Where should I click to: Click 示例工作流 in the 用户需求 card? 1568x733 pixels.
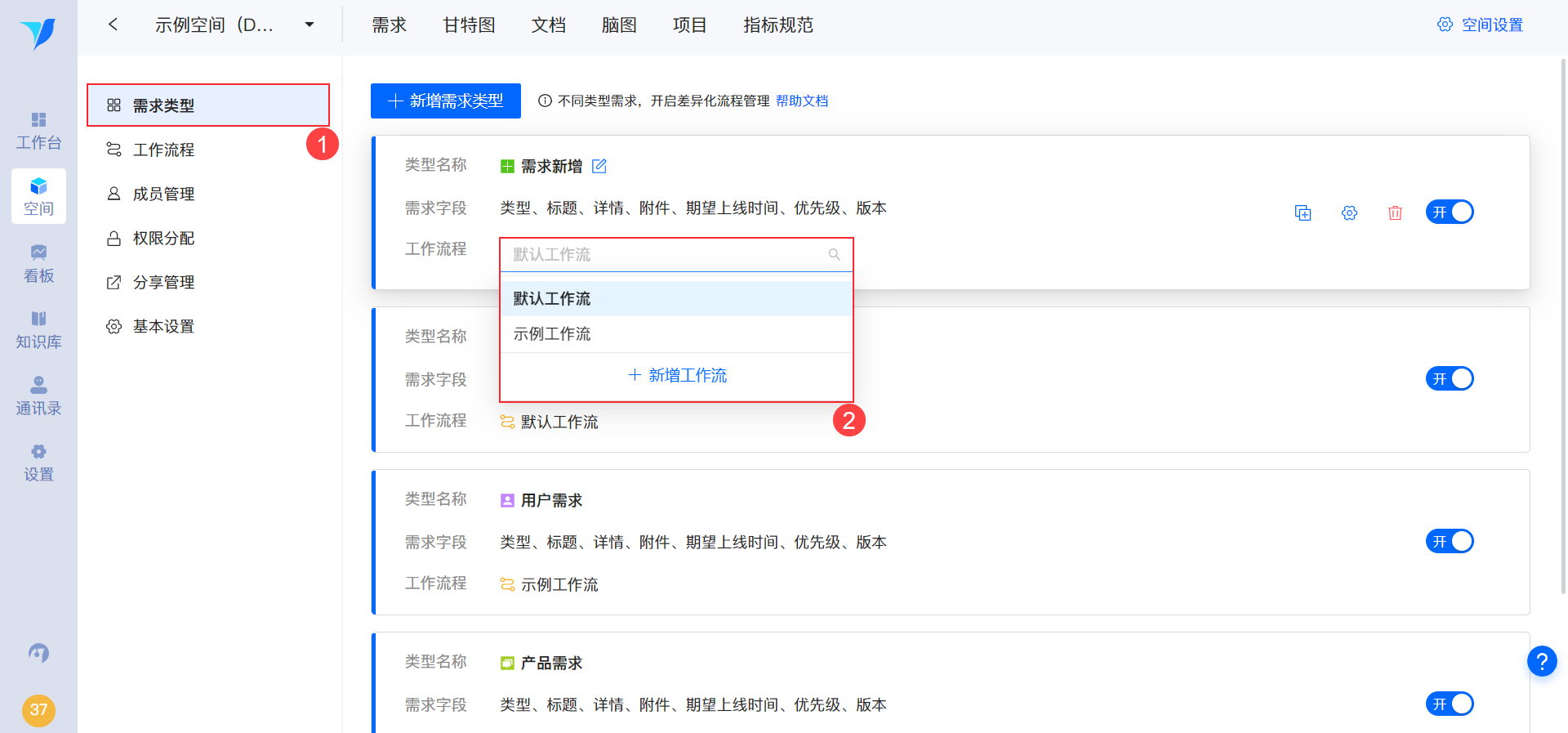559,584
